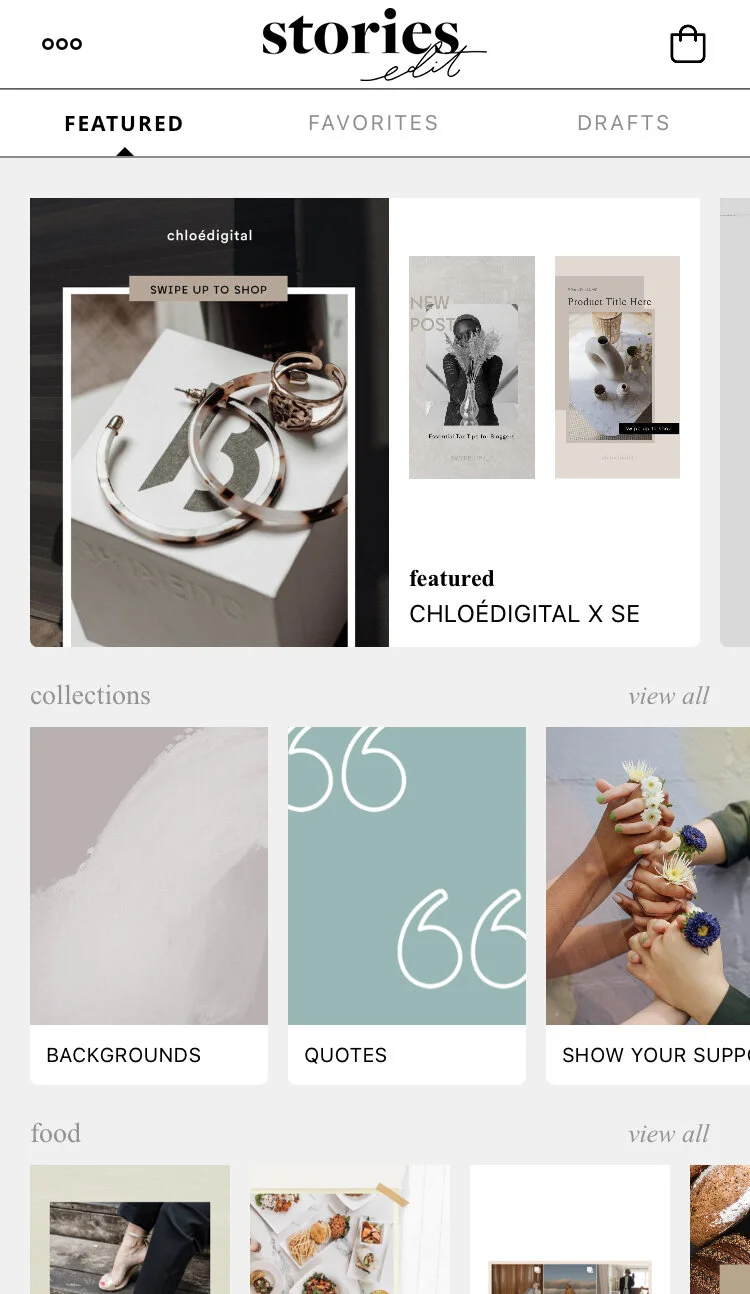Open the Show Your Support collection

tap(648, 906)
